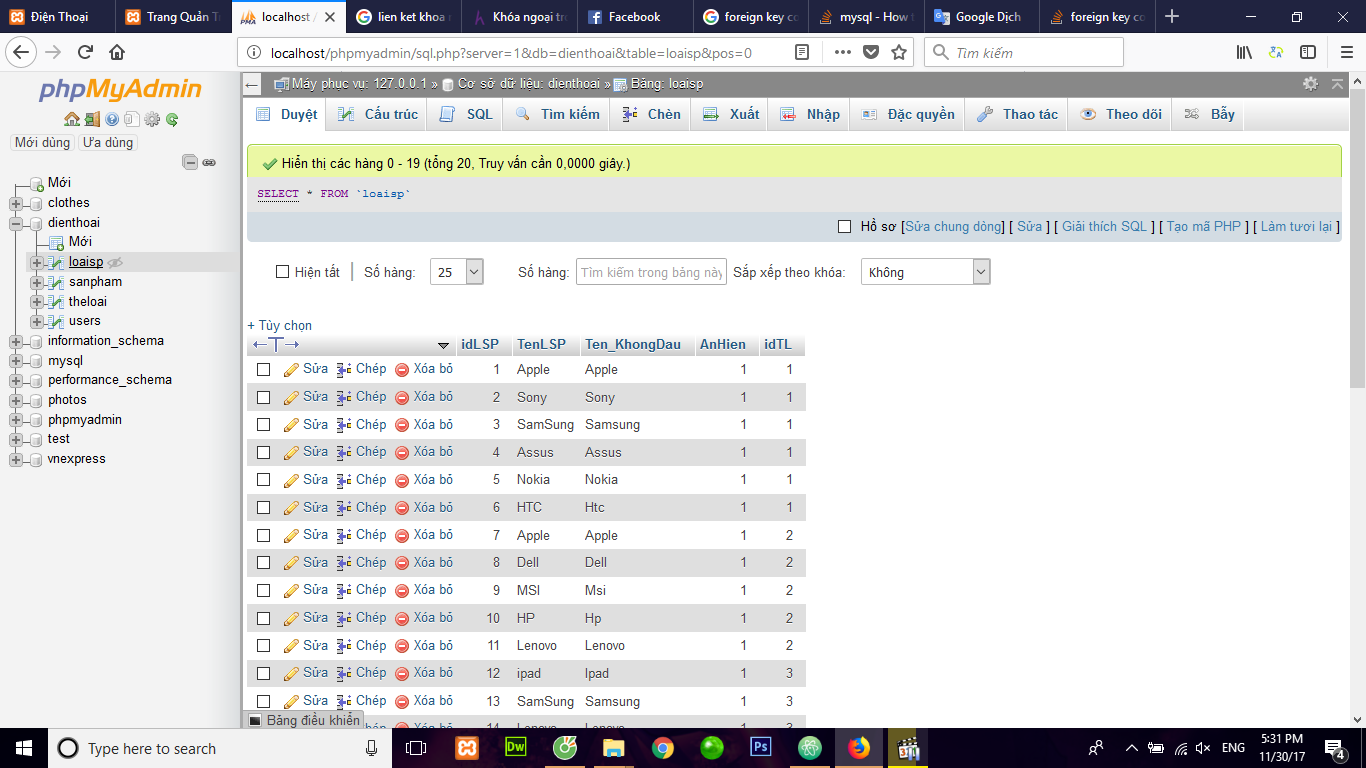1366x768 pixels.
Task: Click Firefox Tìm kiếm search box
Action: tap(1024, 52)
